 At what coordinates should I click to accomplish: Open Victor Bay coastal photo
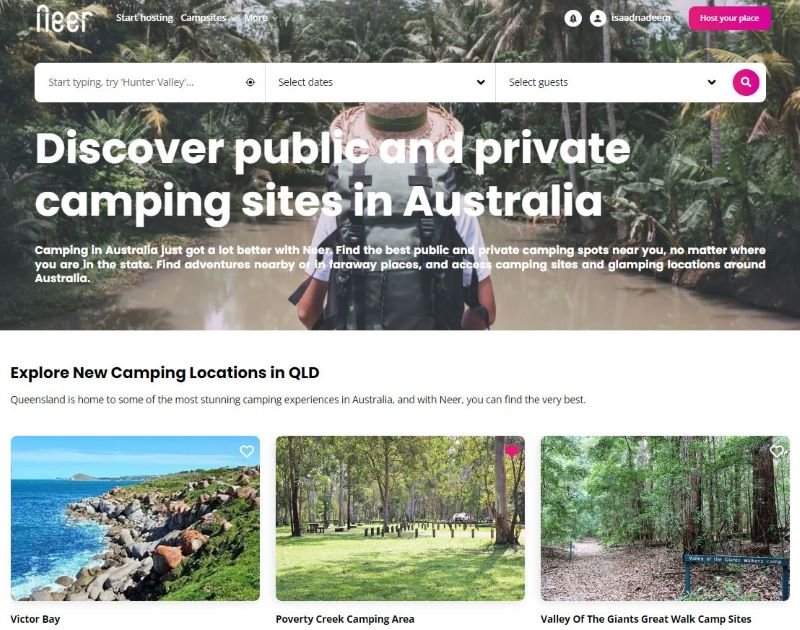point(135,518)
